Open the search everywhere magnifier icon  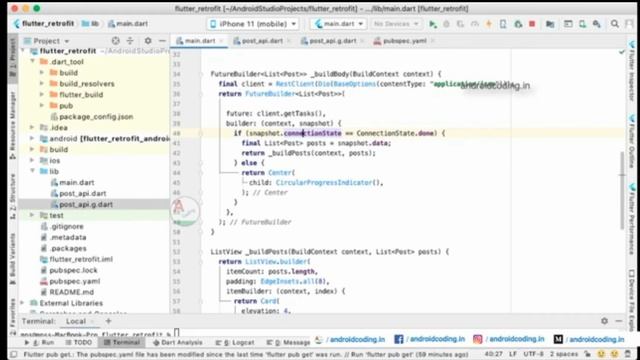point(615,24)
